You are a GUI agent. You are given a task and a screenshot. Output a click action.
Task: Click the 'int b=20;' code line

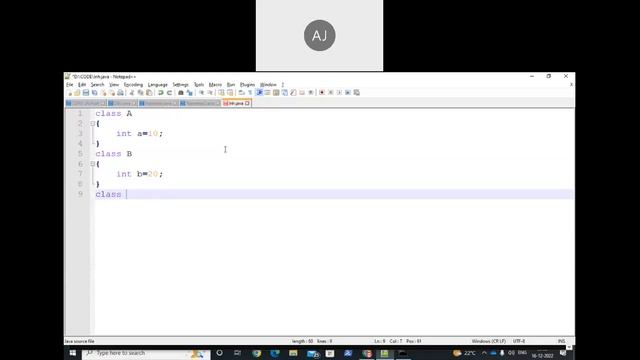[x=140, y=174]
